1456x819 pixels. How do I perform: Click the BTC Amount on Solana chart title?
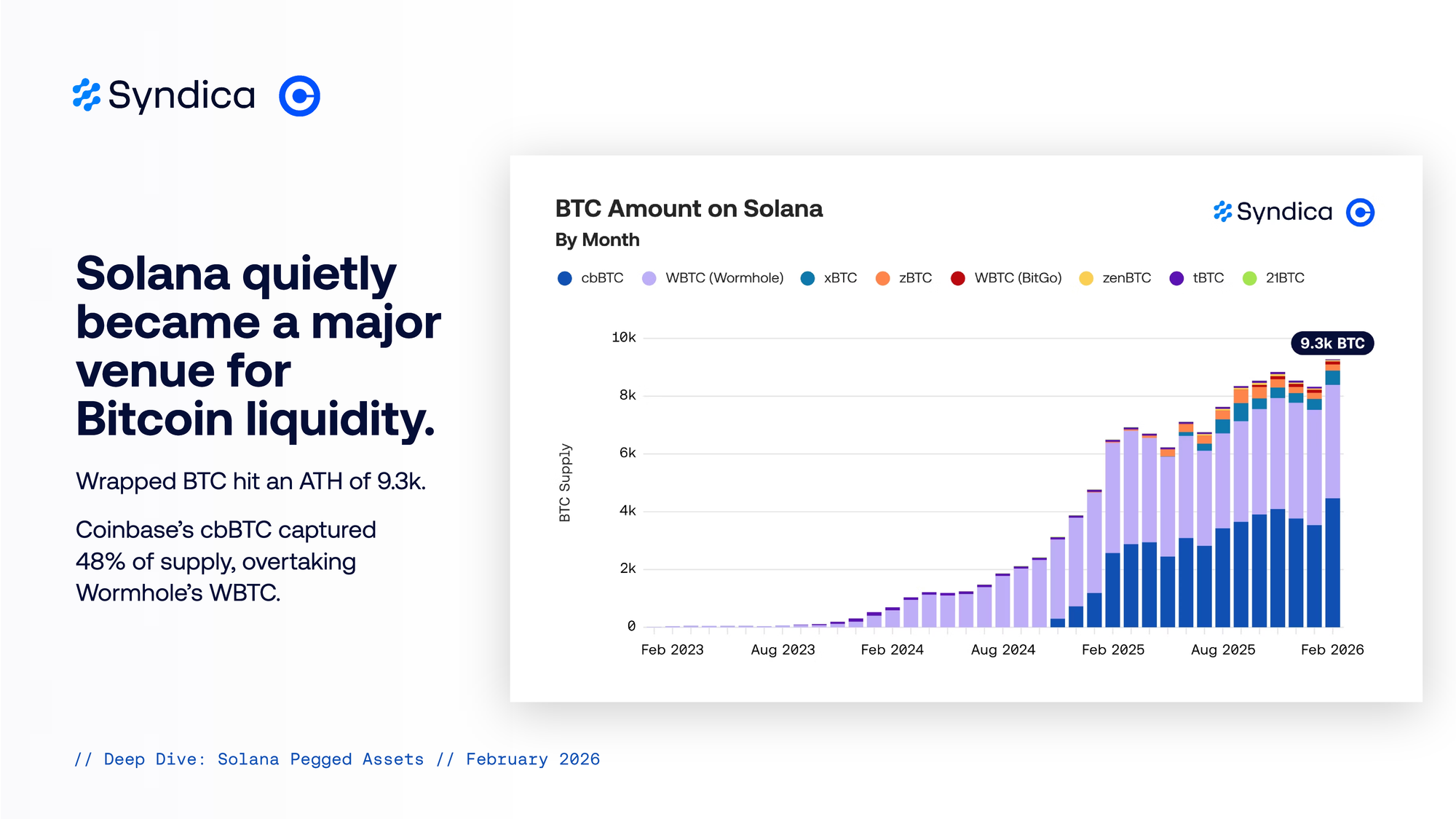[689, 209]
